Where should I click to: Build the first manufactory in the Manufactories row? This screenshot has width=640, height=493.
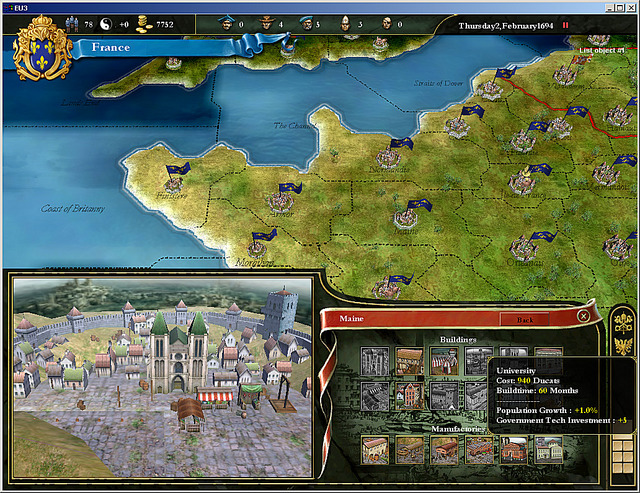375,449
